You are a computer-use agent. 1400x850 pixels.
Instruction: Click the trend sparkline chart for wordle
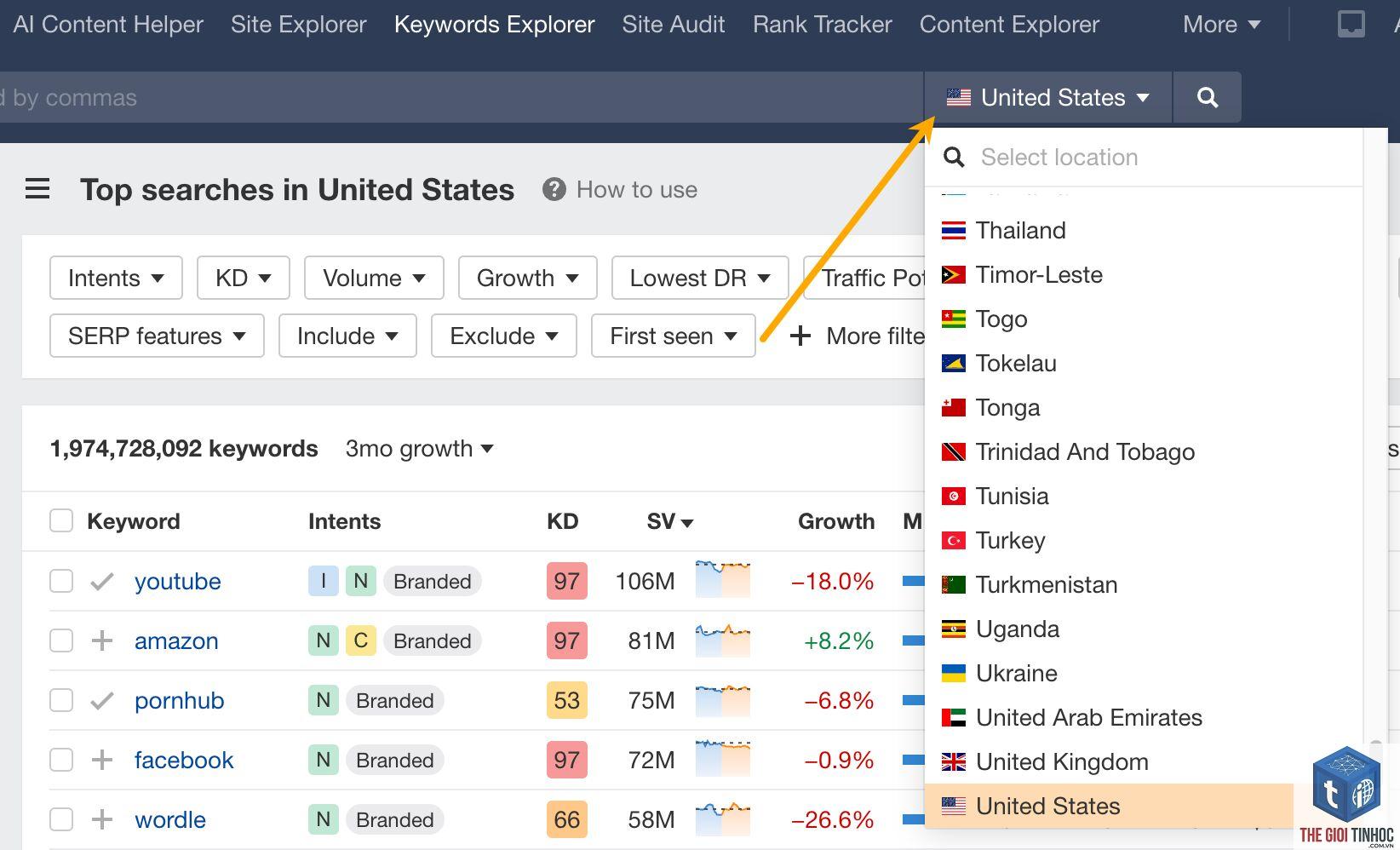(723, 818)
